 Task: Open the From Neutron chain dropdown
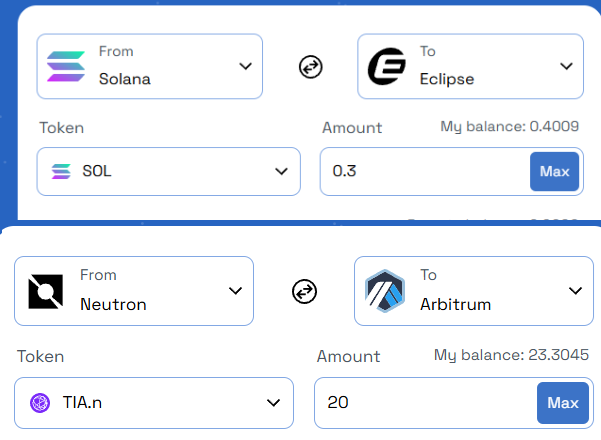pyautogui.click(x=134, y=291)
